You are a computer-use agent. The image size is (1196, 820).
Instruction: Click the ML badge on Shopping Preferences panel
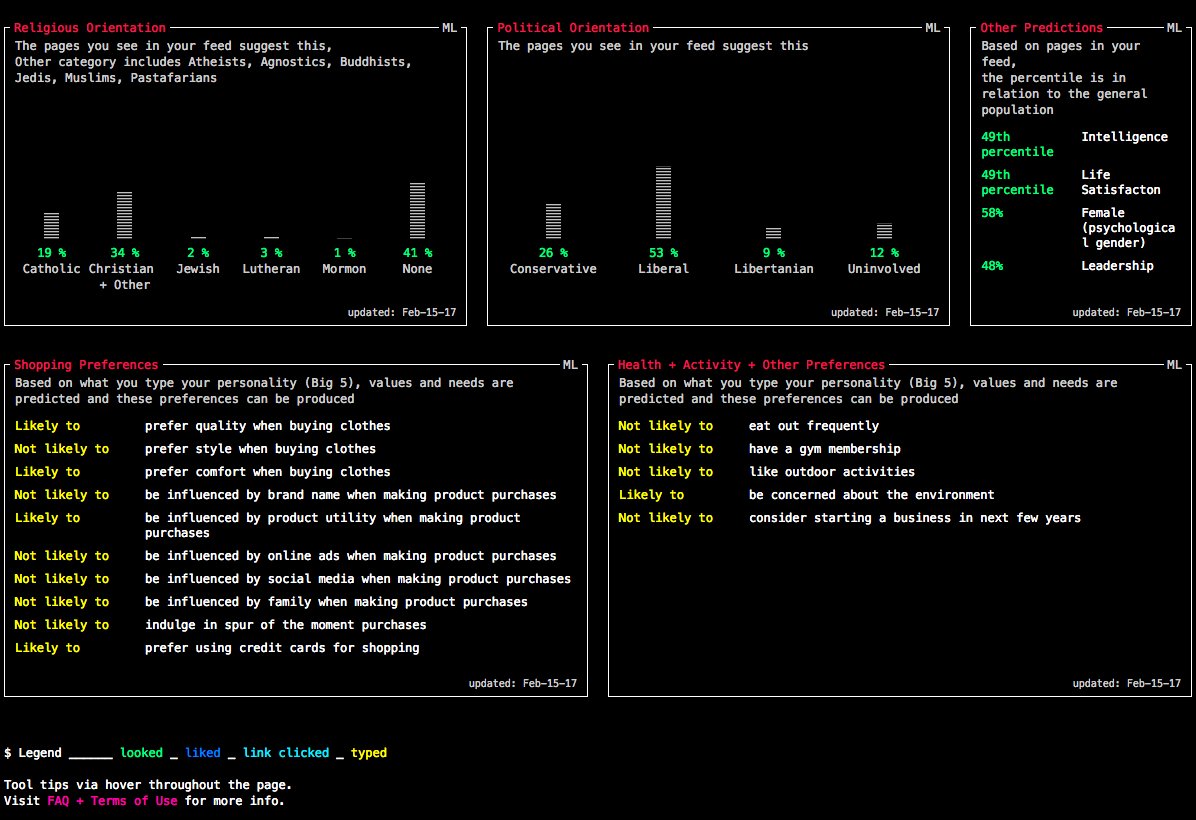570,365
